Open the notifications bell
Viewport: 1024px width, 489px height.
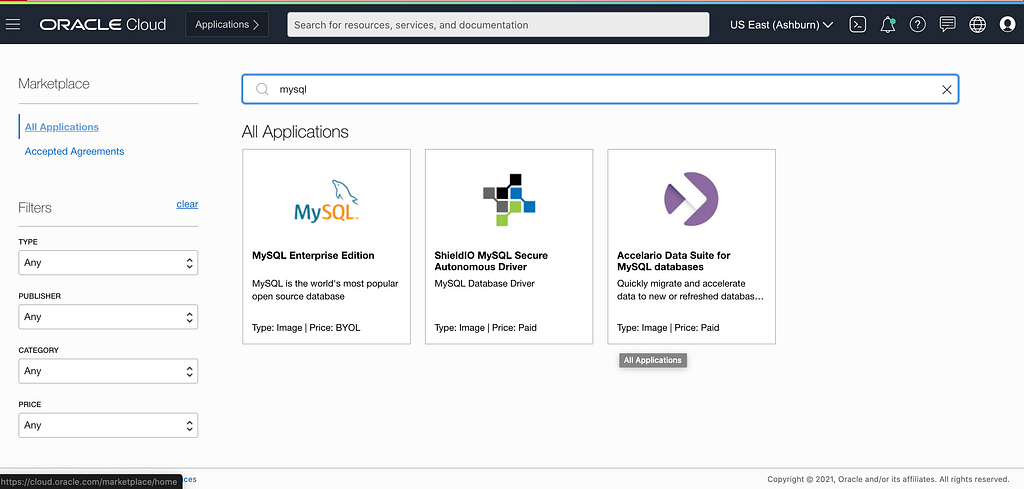pos(888,25)
